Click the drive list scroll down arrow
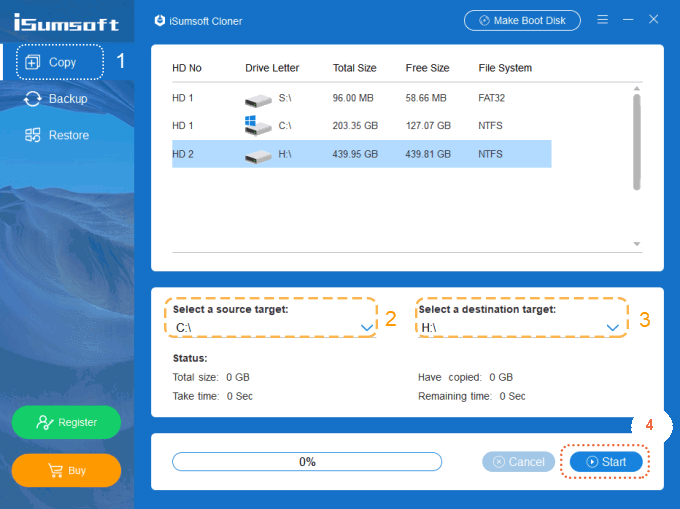Screen dimensions: 680x509 coord(637,244)
